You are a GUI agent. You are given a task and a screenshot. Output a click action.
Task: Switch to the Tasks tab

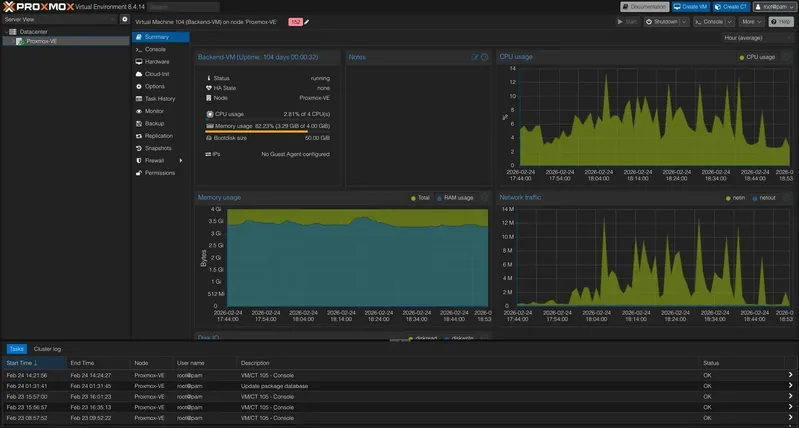click(x=16, y=349)
